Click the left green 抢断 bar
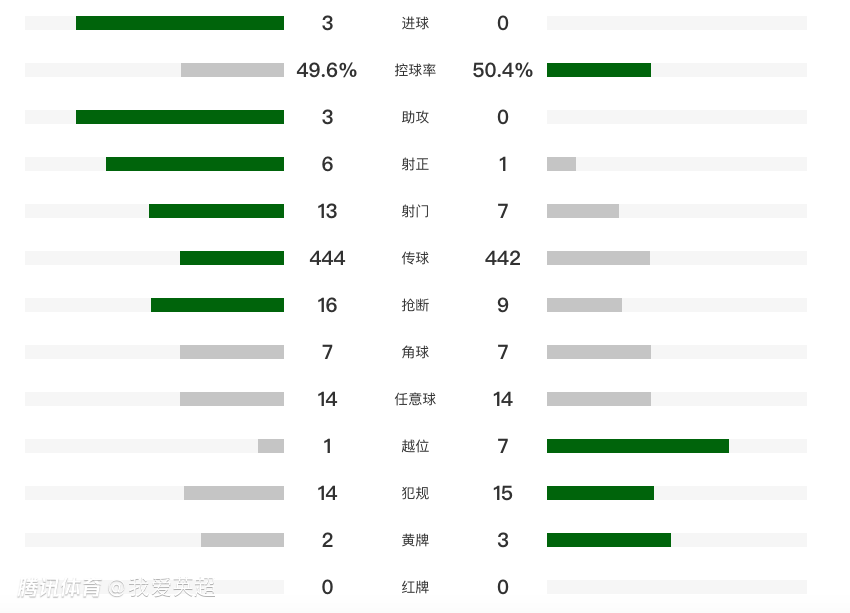850x613 pixels. (217, 305)
